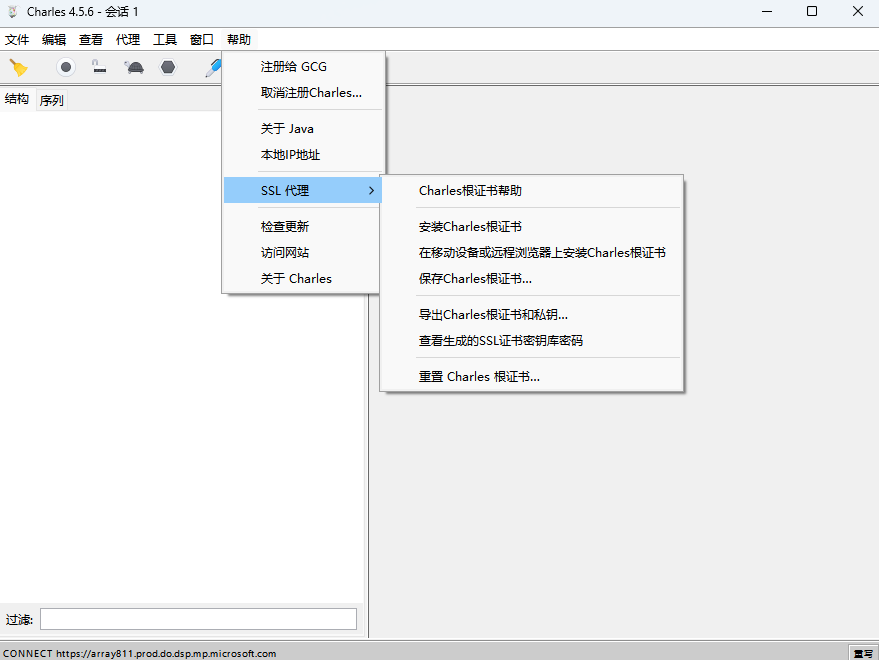Screen dimensions: 879x660
Task: Open the 文件 menu
Action: pos(17,40)
